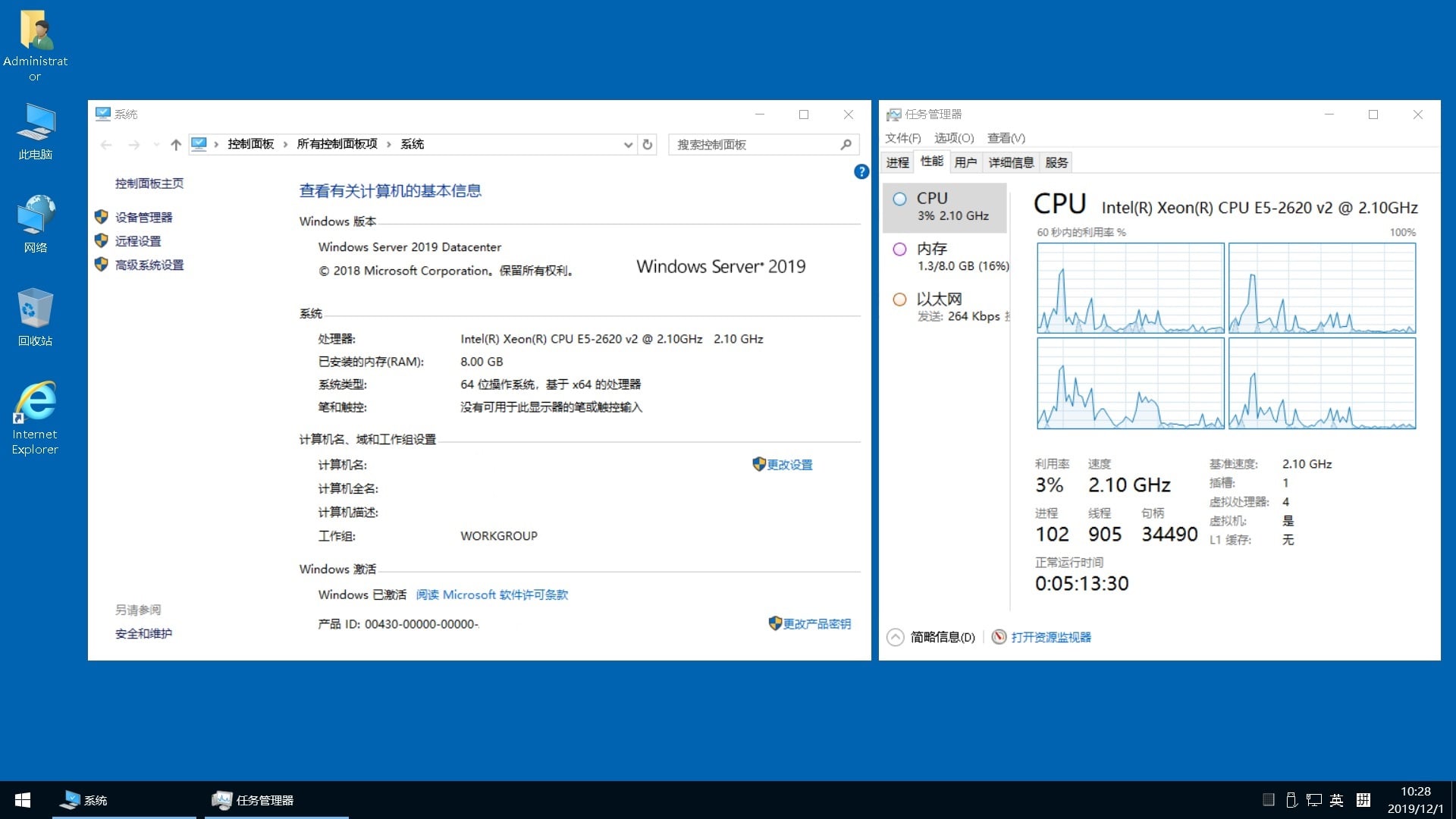The image size is (1456, 819).
Task: Click the uptime value 0:05:13:30
Action: (x=1081, y=583)
